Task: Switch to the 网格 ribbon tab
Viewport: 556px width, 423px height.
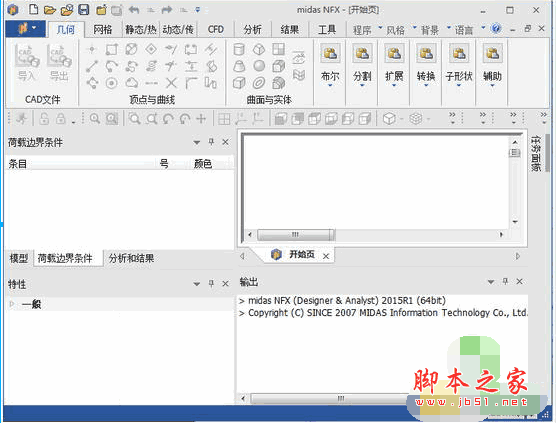Action: coord(103,29)
